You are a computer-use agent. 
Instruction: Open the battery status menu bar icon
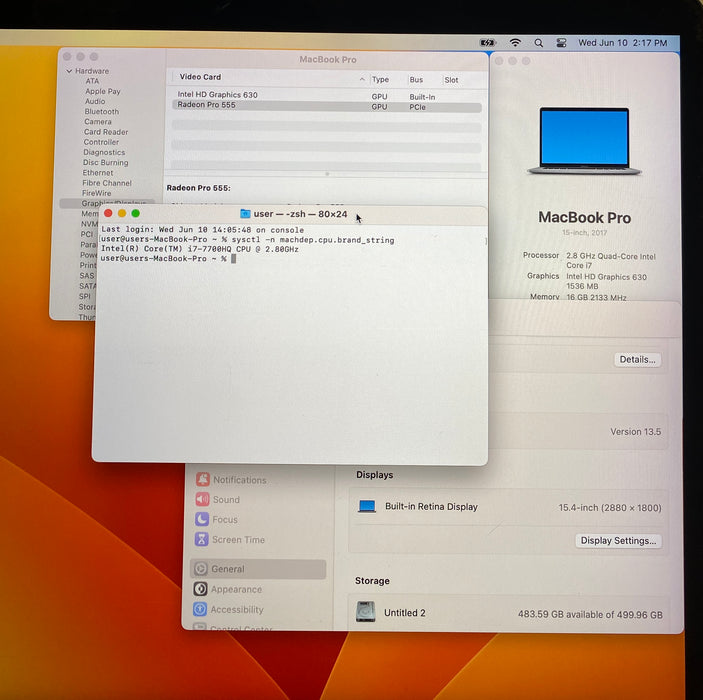(x=487, y=43)
